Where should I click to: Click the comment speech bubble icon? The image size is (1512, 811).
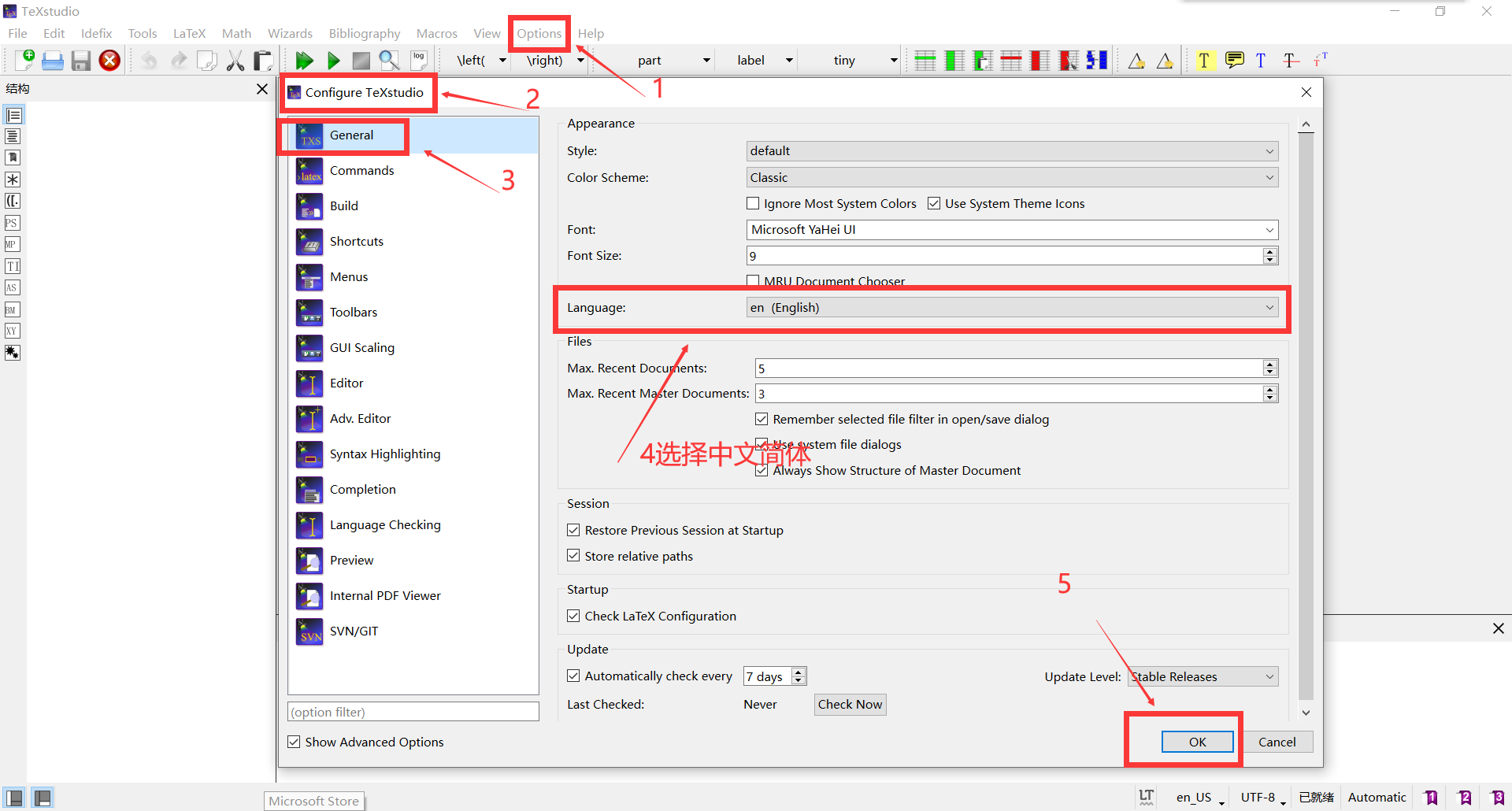1234,60
